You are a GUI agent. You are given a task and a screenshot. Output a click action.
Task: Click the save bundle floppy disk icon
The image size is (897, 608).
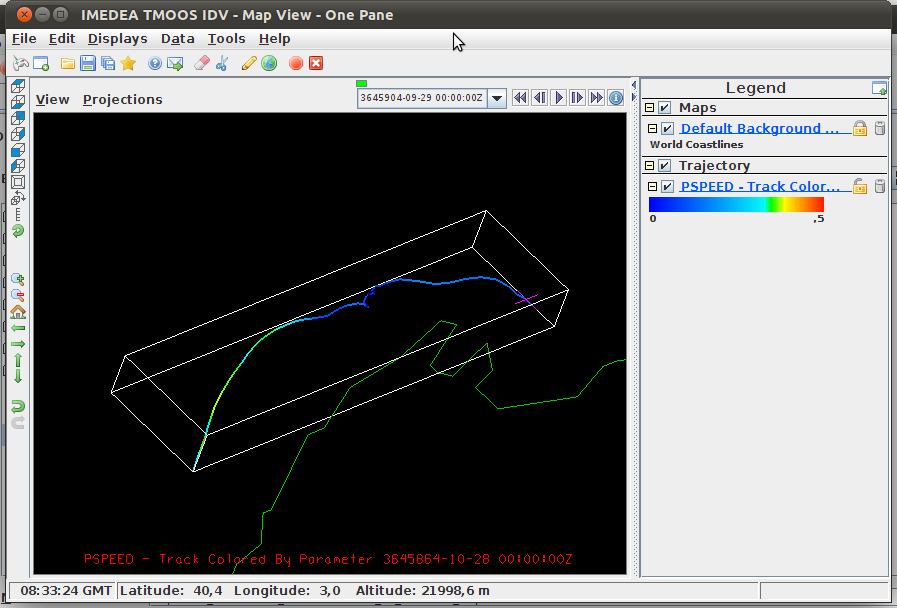tap(87, 64)
